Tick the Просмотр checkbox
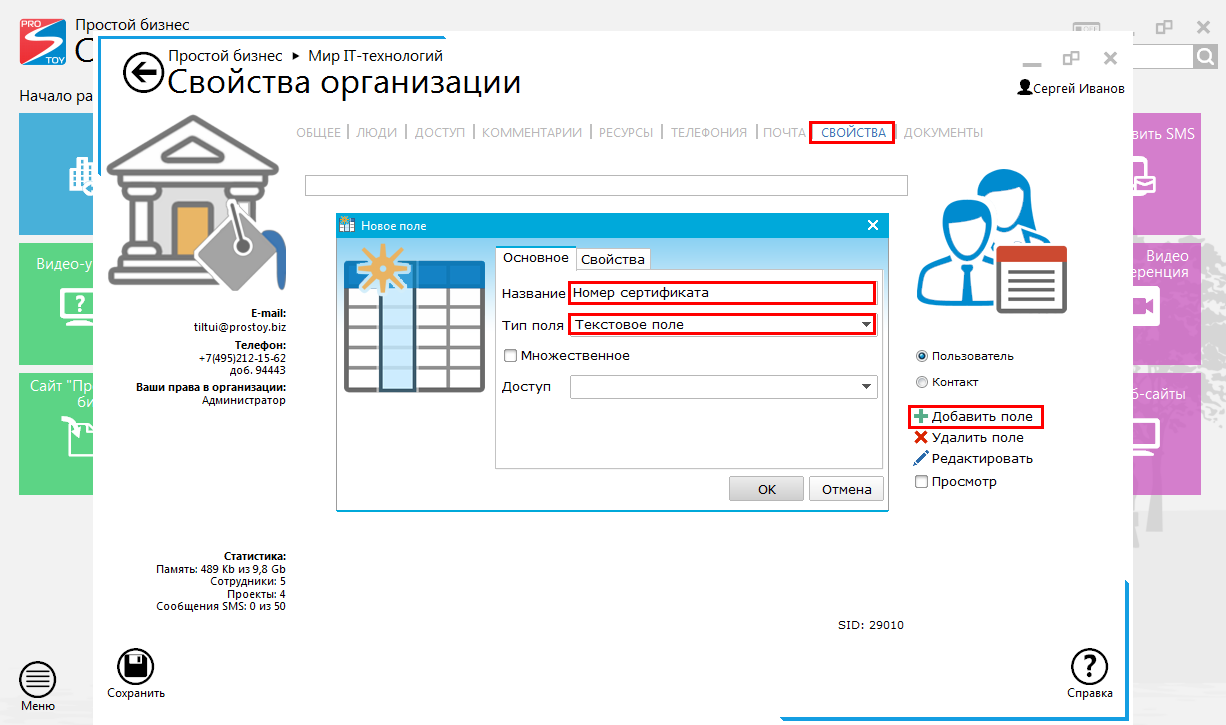Image resolution: width=1226 pixels, height=725 pixels. point(921,482)
